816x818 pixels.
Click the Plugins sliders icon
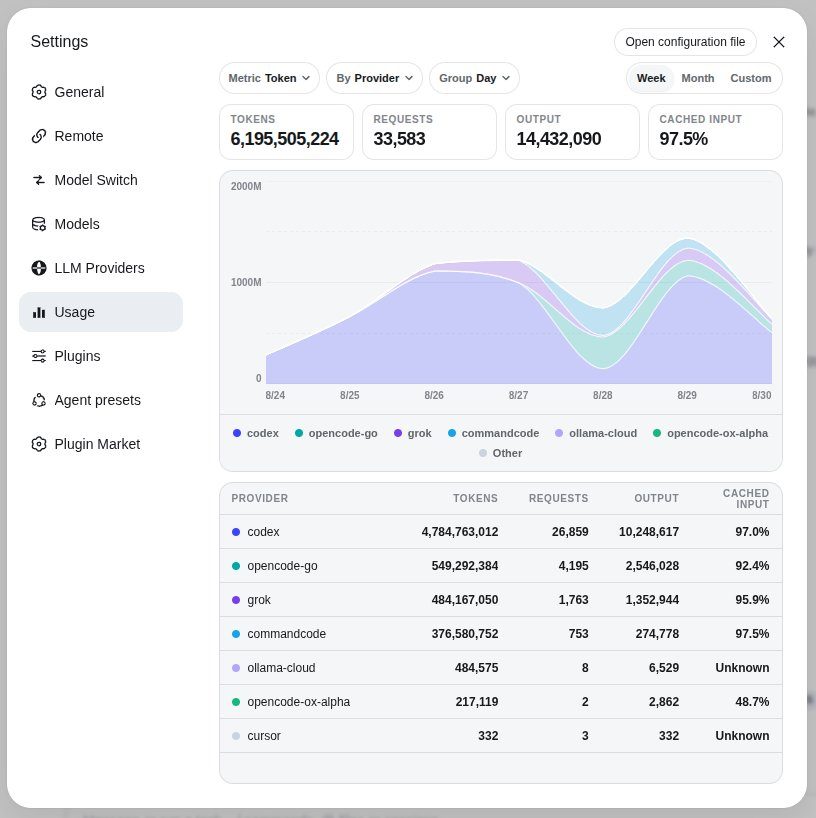[x=39, y=356]
